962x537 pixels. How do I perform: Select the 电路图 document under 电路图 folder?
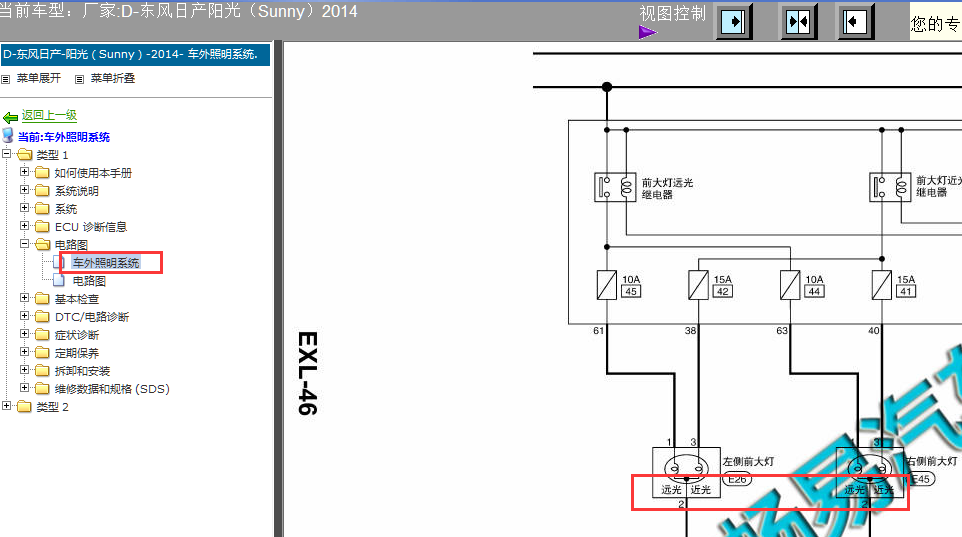pos(89,281)
